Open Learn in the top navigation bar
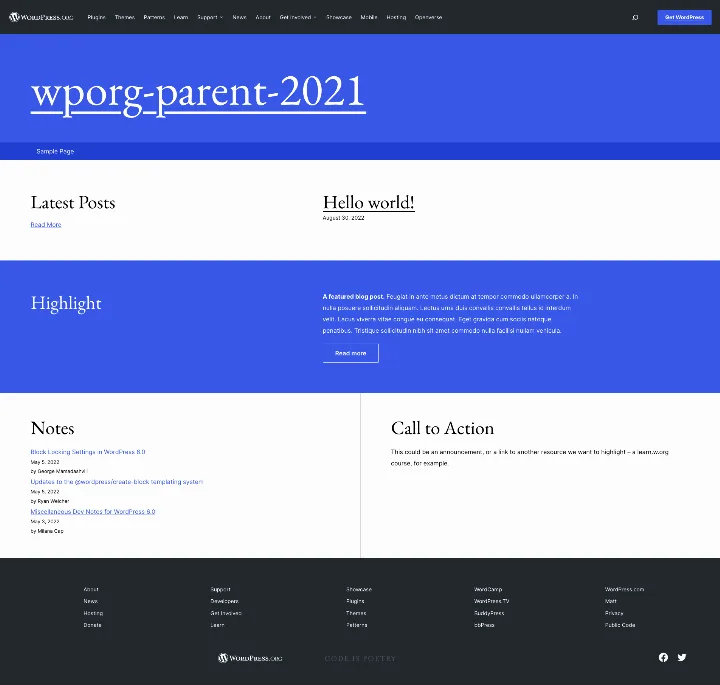Image resolution: width=720 pixels, height=685 pixels. point(181,17)
